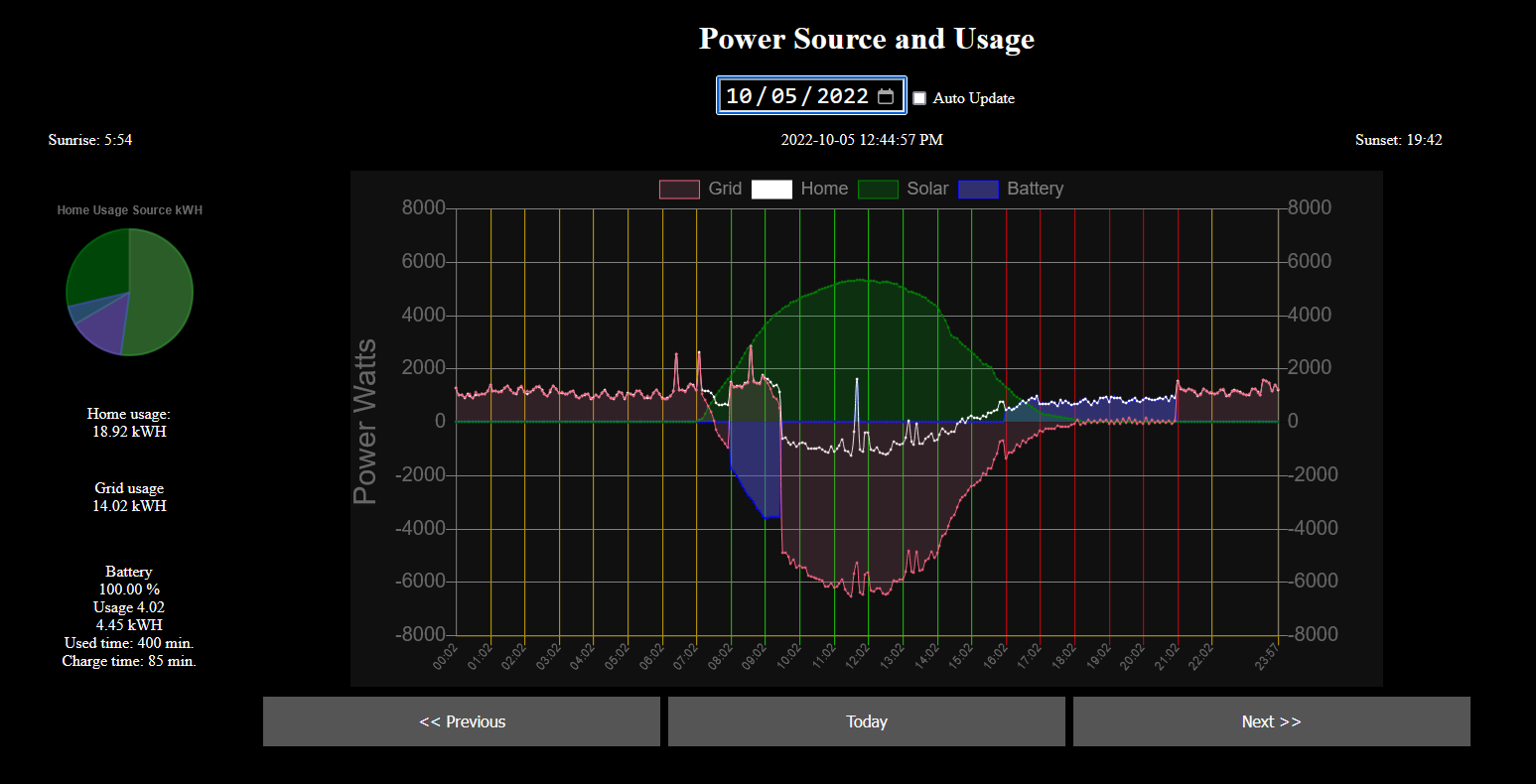Click the white Home legend marker
Image resolution: width=1536 pixels, height=784 pixels.
tap(771, 189)
